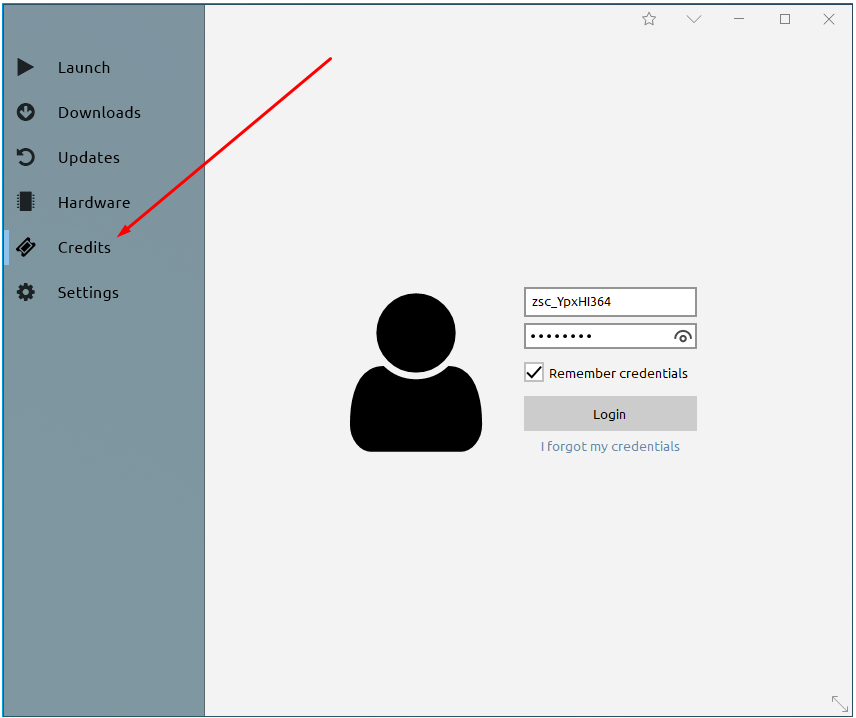Show password using the eye icon

682,337
